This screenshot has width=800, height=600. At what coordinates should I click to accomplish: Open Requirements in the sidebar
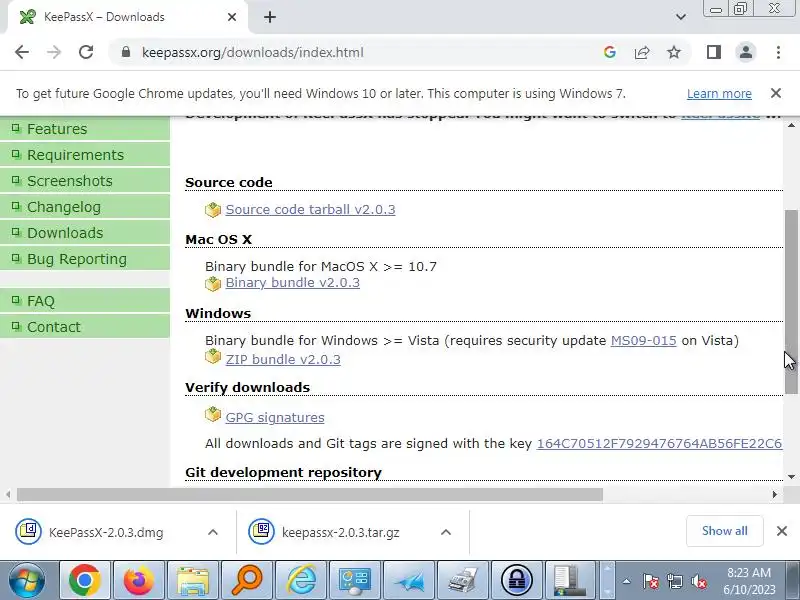pyautogui.click(x=85, y=155)
